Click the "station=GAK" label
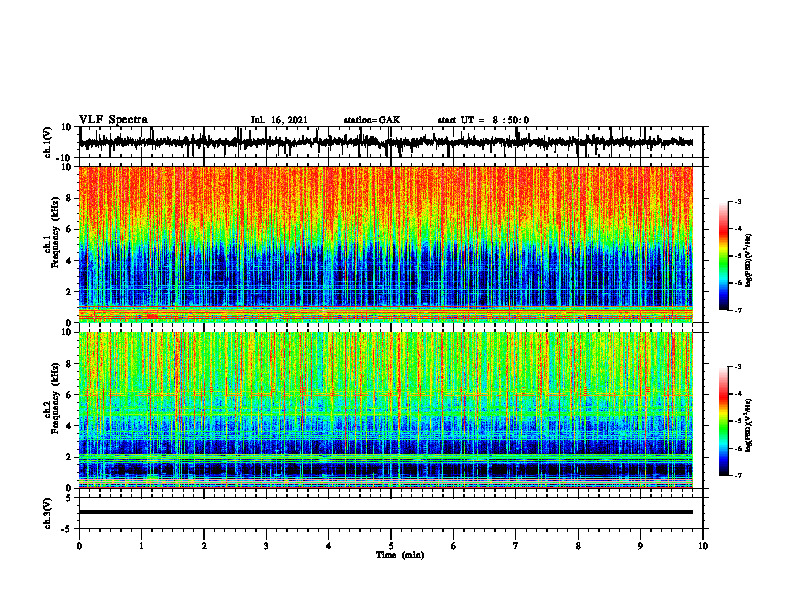This screenshot has width=792, height=612. click(372, 120)
